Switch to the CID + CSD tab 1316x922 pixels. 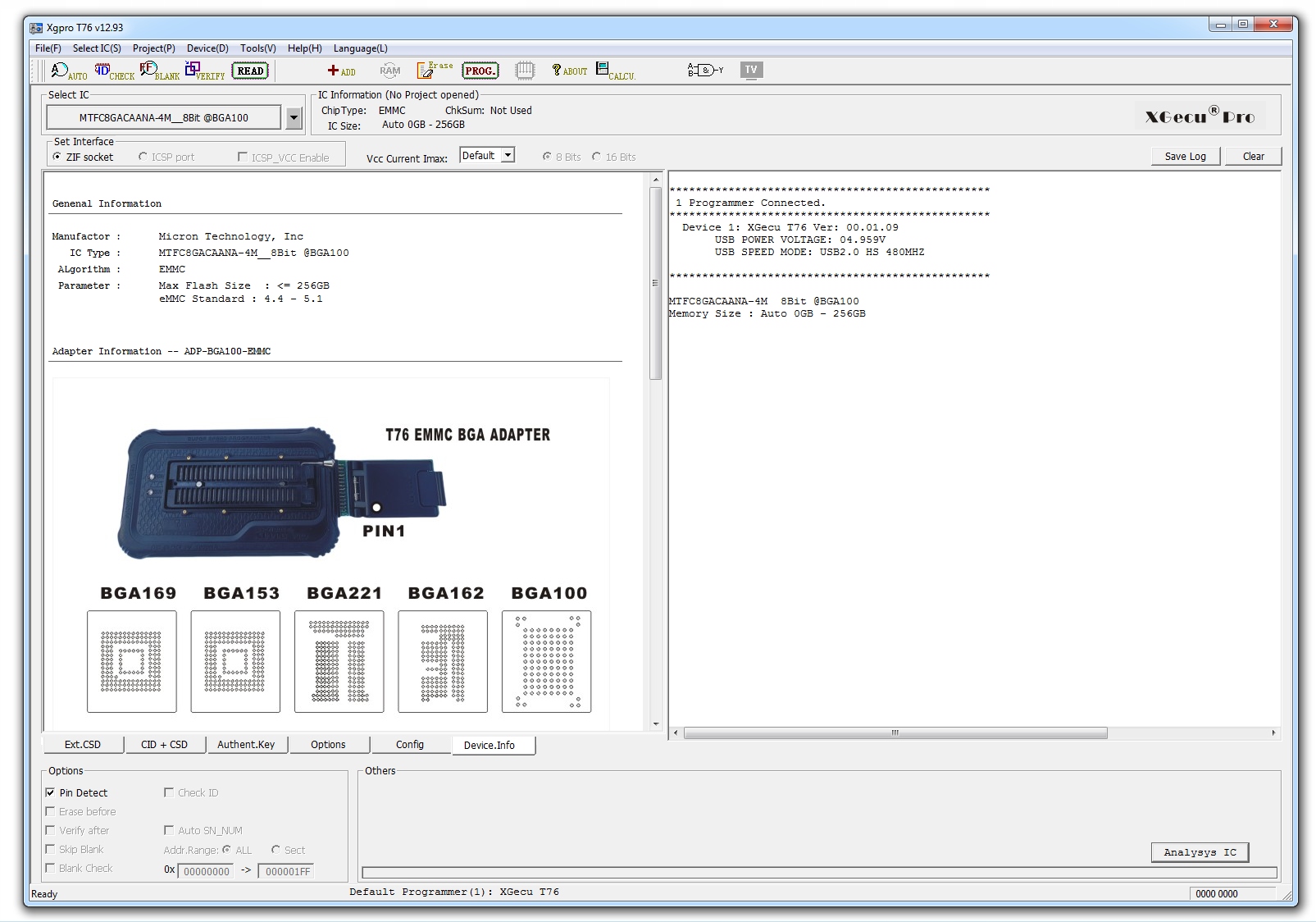(x=164, y=745)
